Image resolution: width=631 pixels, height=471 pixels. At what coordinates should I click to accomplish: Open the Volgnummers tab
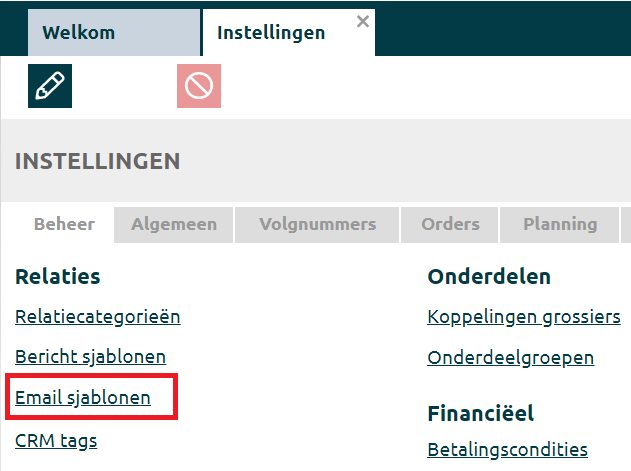[317, 224]
